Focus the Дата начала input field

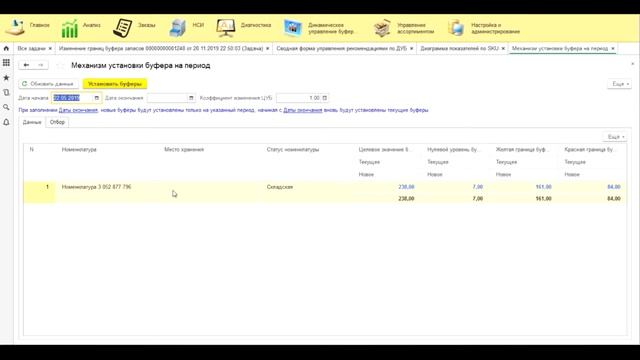(72, 98)
